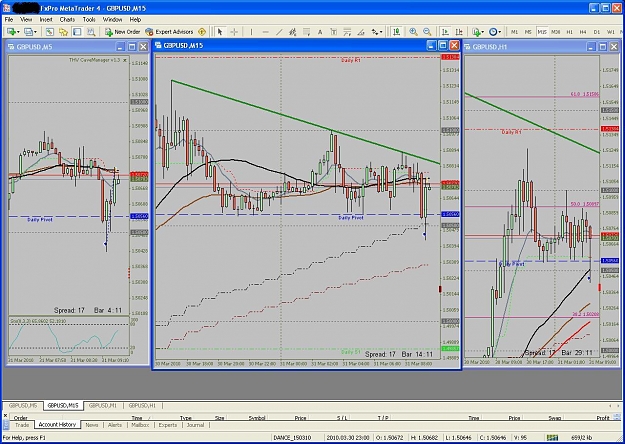Select the text 'A' tool
Viewport: 625px width, 444px height.
coord(320,32)
